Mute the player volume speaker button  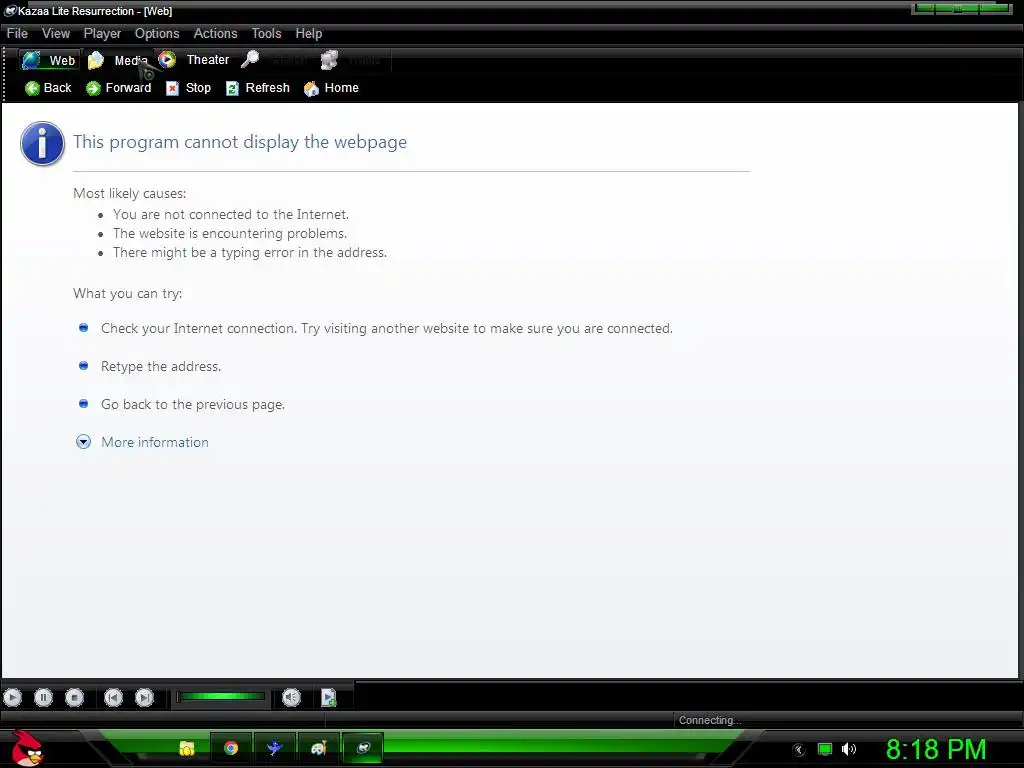291,697
